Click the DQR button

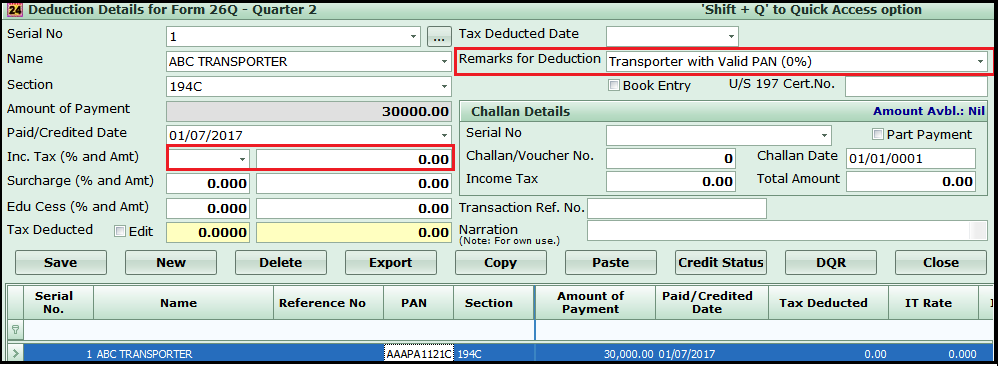(x=831, y=262)
